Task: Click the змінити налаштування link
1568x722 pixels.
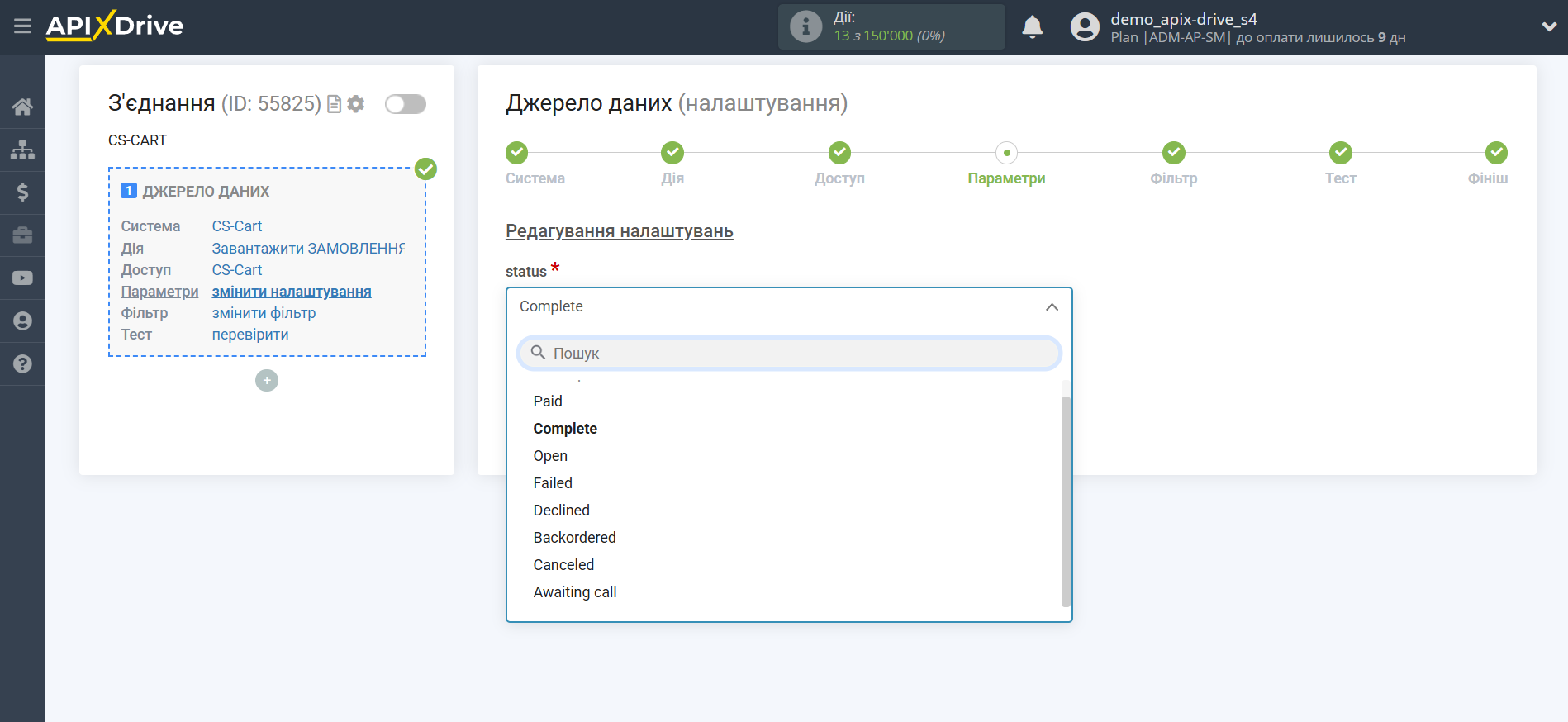Action: (x=292, y=292)
